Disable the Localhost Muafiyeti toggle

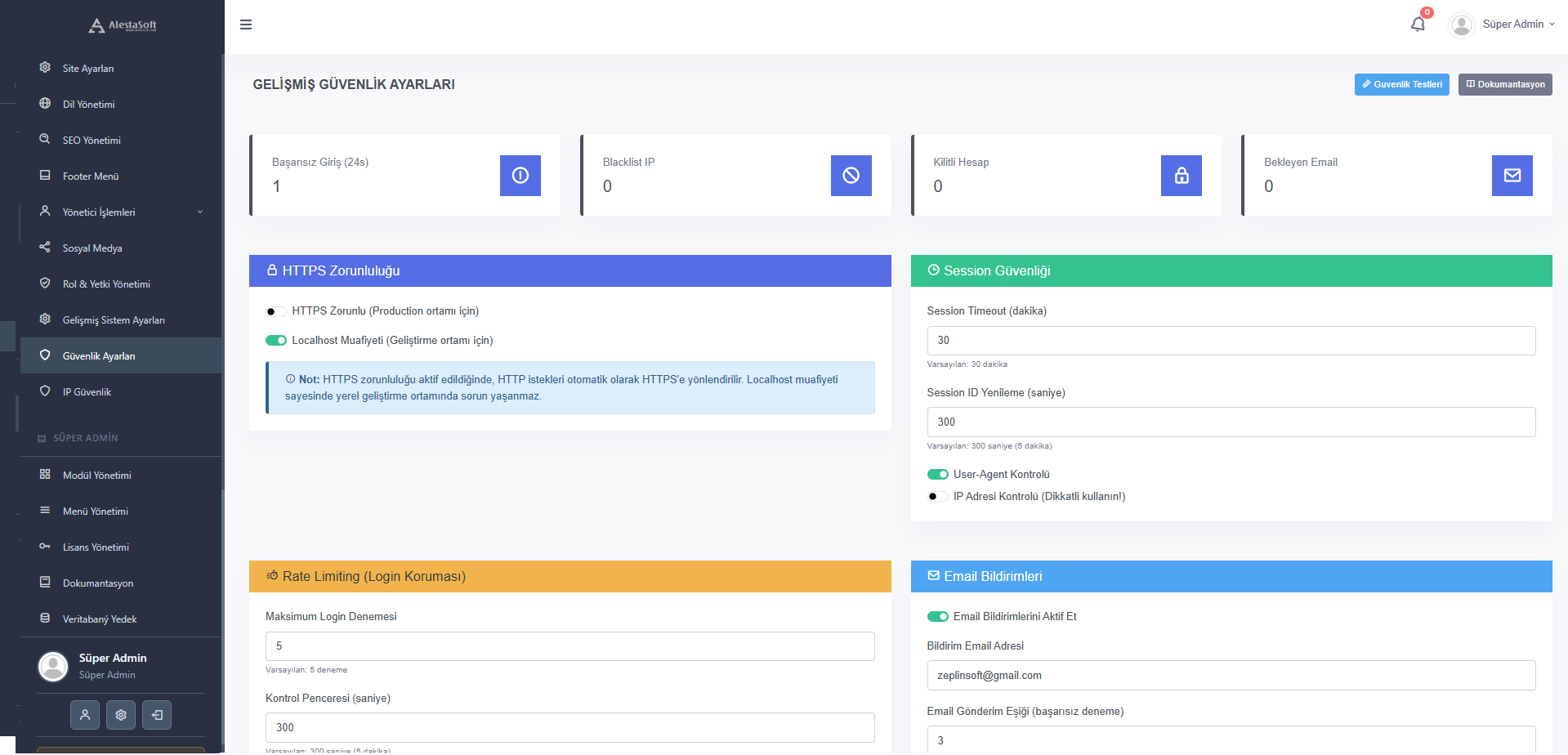pos(275,341)
